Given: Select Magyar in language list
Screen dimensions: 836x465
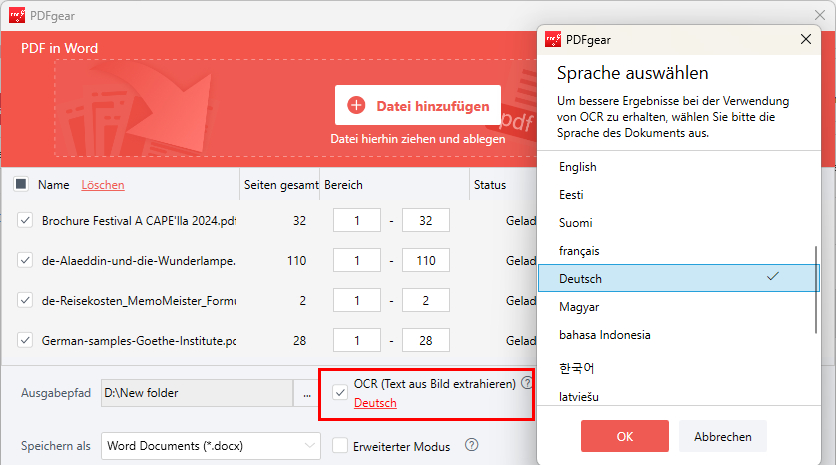Looking at the screenshot, I should coord(678,307).
